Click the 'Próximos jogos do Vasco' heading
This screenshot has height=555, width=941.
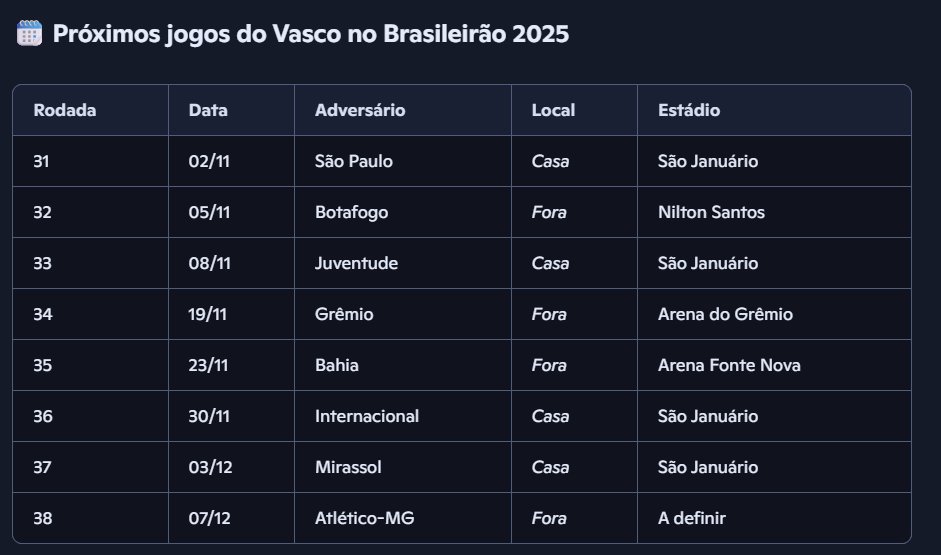coord(310,34)
